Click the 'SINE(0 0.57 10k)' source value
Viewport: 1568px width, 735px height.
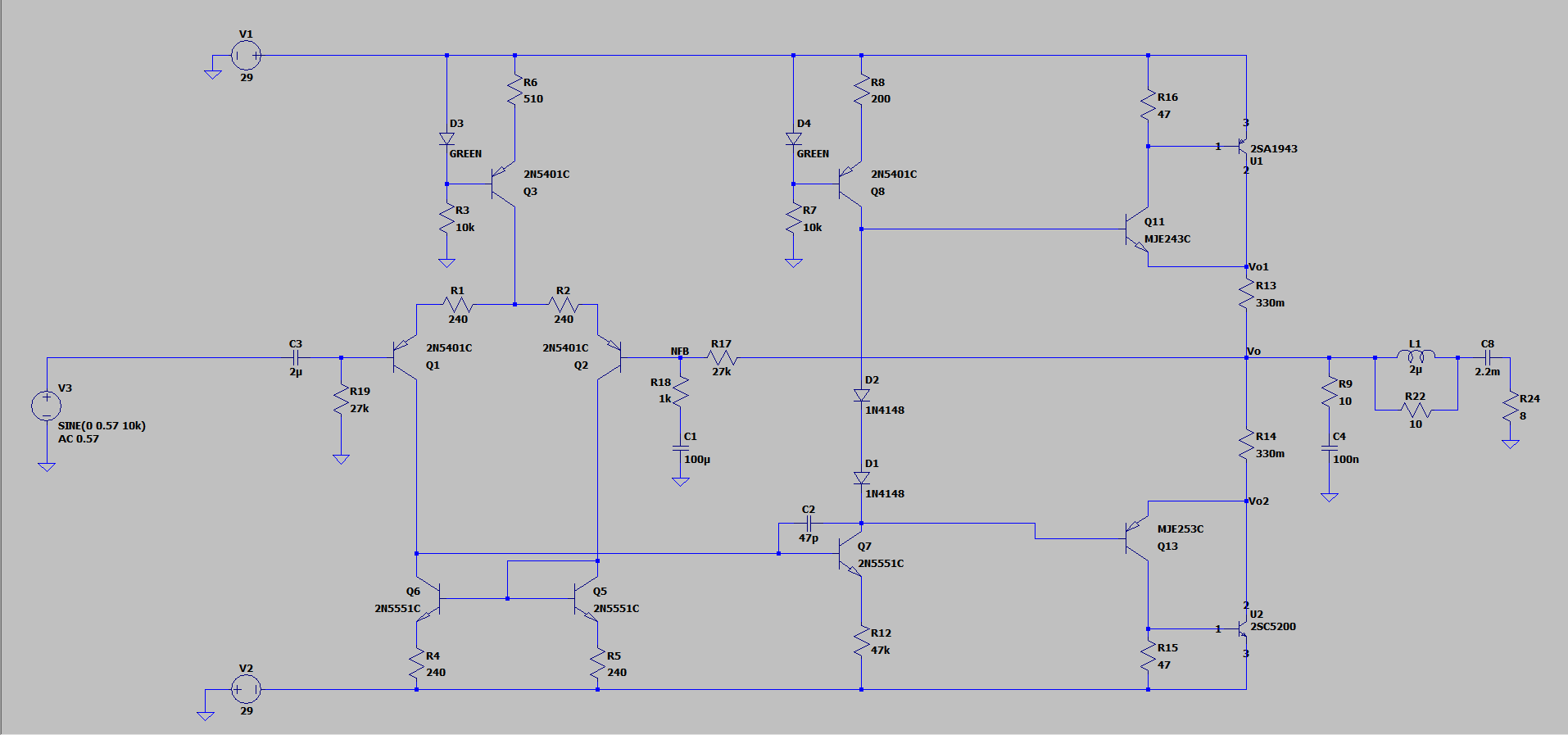click(x=102, y=425)
